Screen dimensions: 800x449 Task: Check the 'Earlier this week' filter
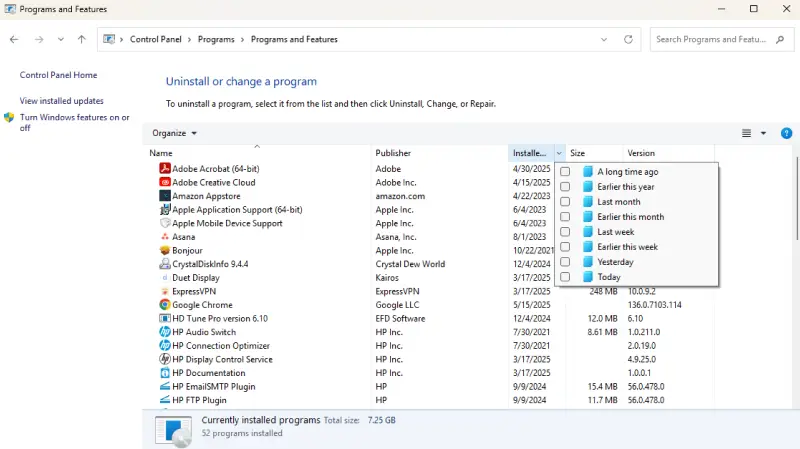565,247
